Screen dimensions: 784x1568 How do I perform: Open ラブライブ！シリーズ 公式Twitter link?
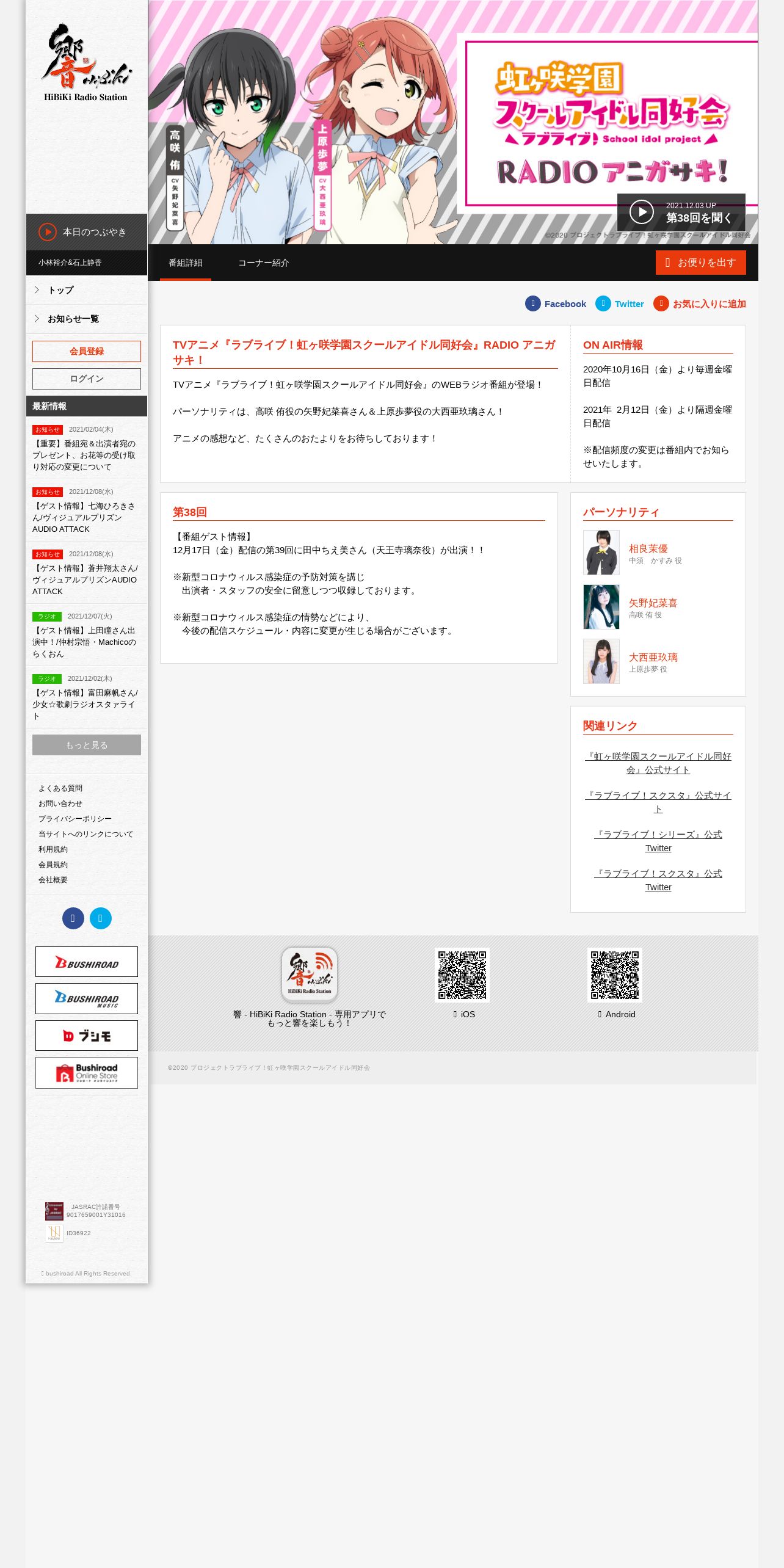tap(658, 841)
